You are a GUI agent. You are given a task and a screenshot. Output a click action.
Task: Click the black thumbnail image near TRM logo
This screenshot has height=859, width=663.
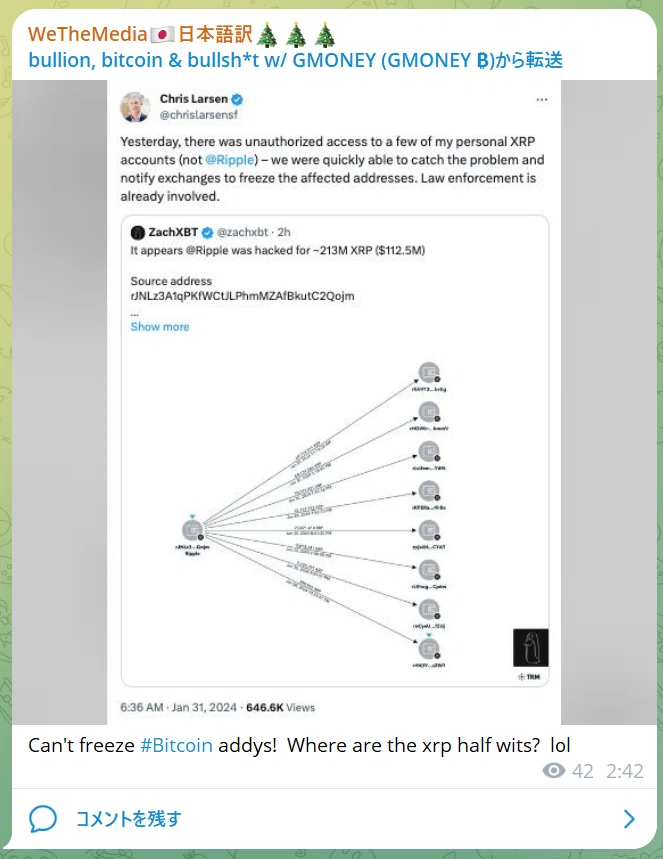[530, 648]
